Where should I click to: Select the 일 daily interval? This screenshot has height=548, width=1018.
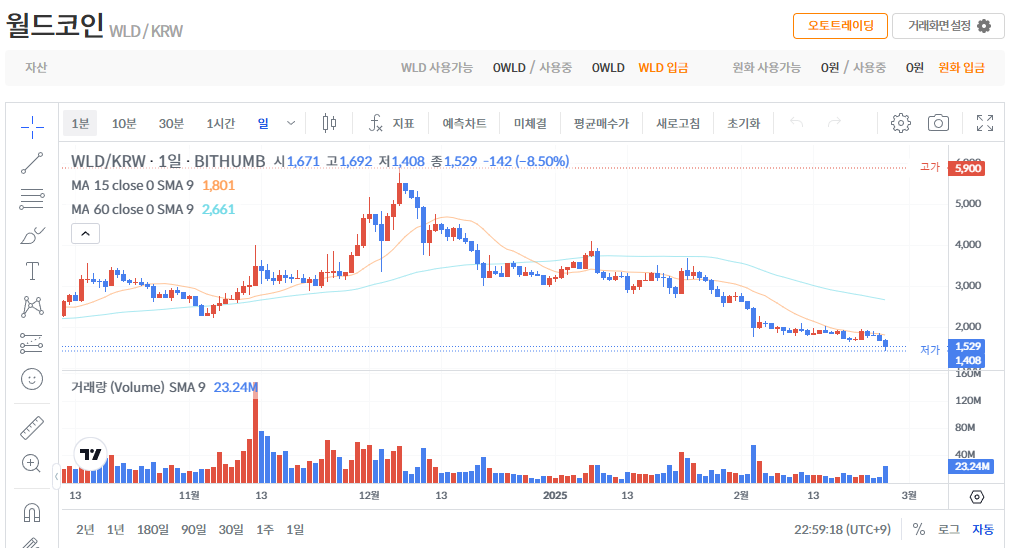(x=263, y=123)
